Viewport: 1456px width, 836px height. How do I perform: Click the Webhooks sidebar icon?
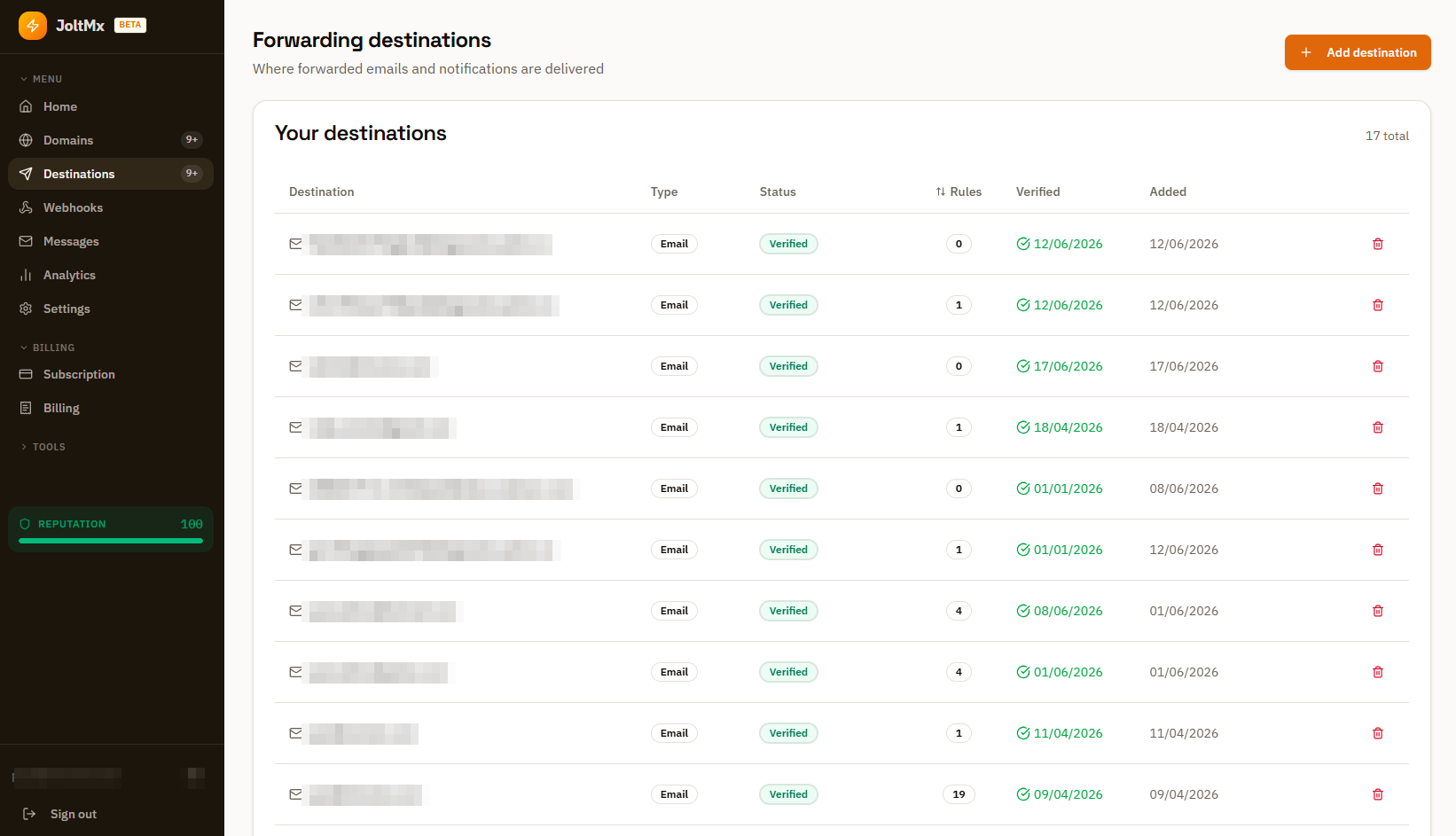coord(26,207)
